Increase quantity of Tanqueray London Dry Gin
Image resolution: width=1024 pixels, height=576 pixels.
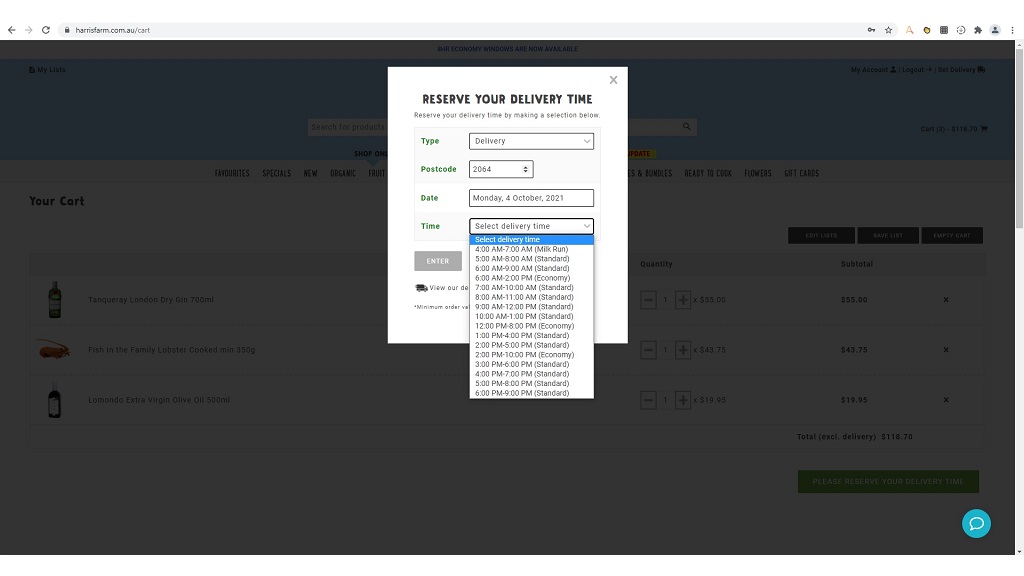point(683,300)
